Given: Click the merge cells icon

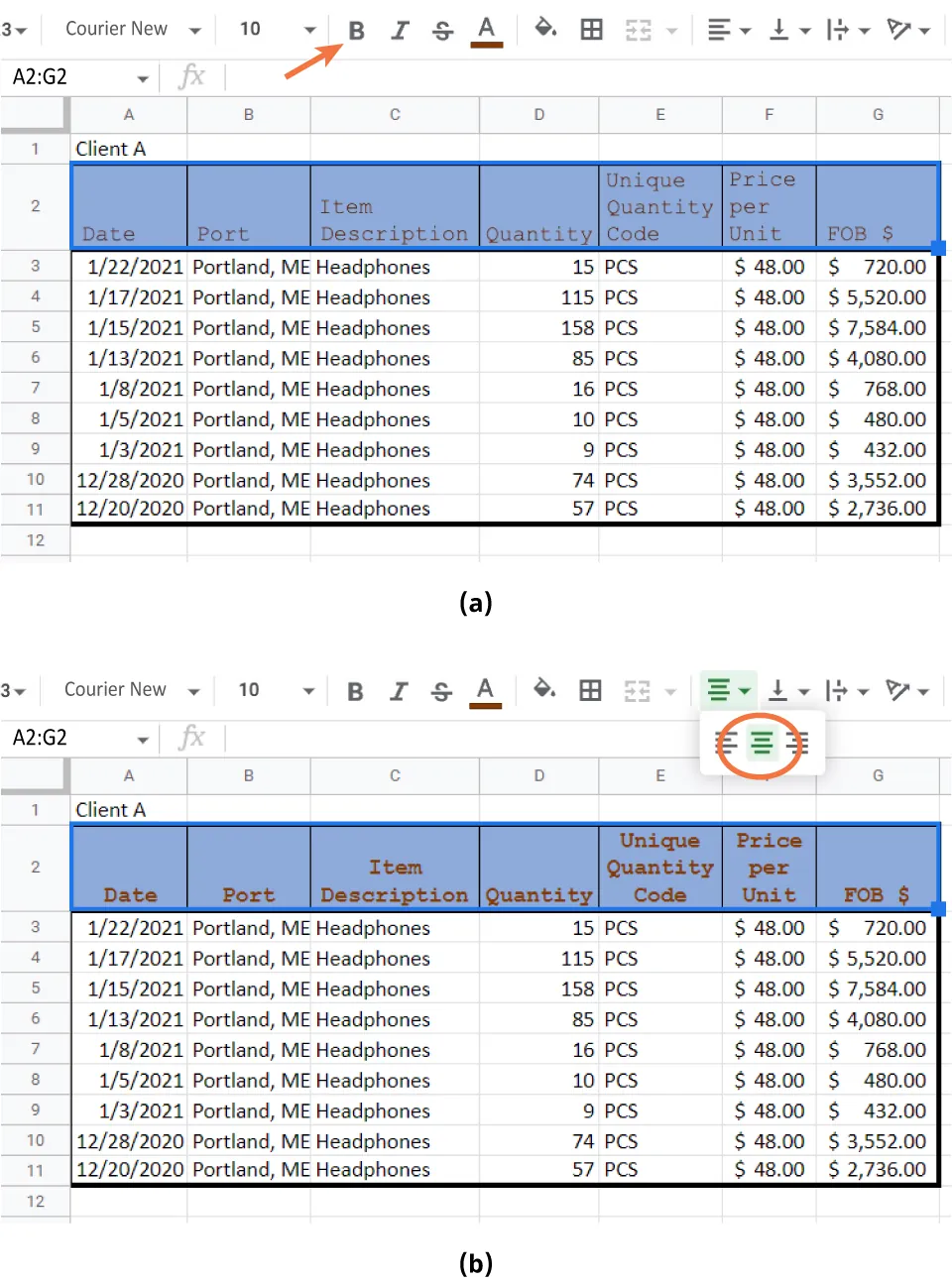Looking at the screenshot, I should pos(640,29).
